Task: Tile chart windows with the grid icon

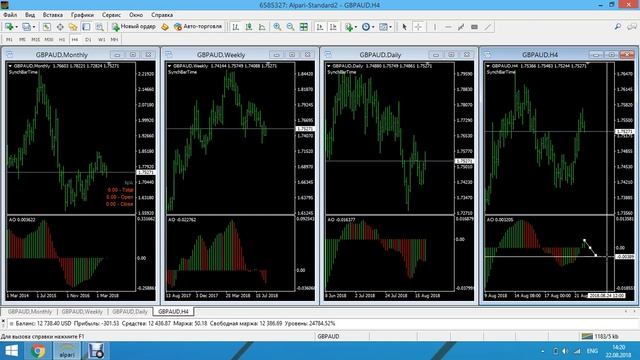Action: pos(304,27)
